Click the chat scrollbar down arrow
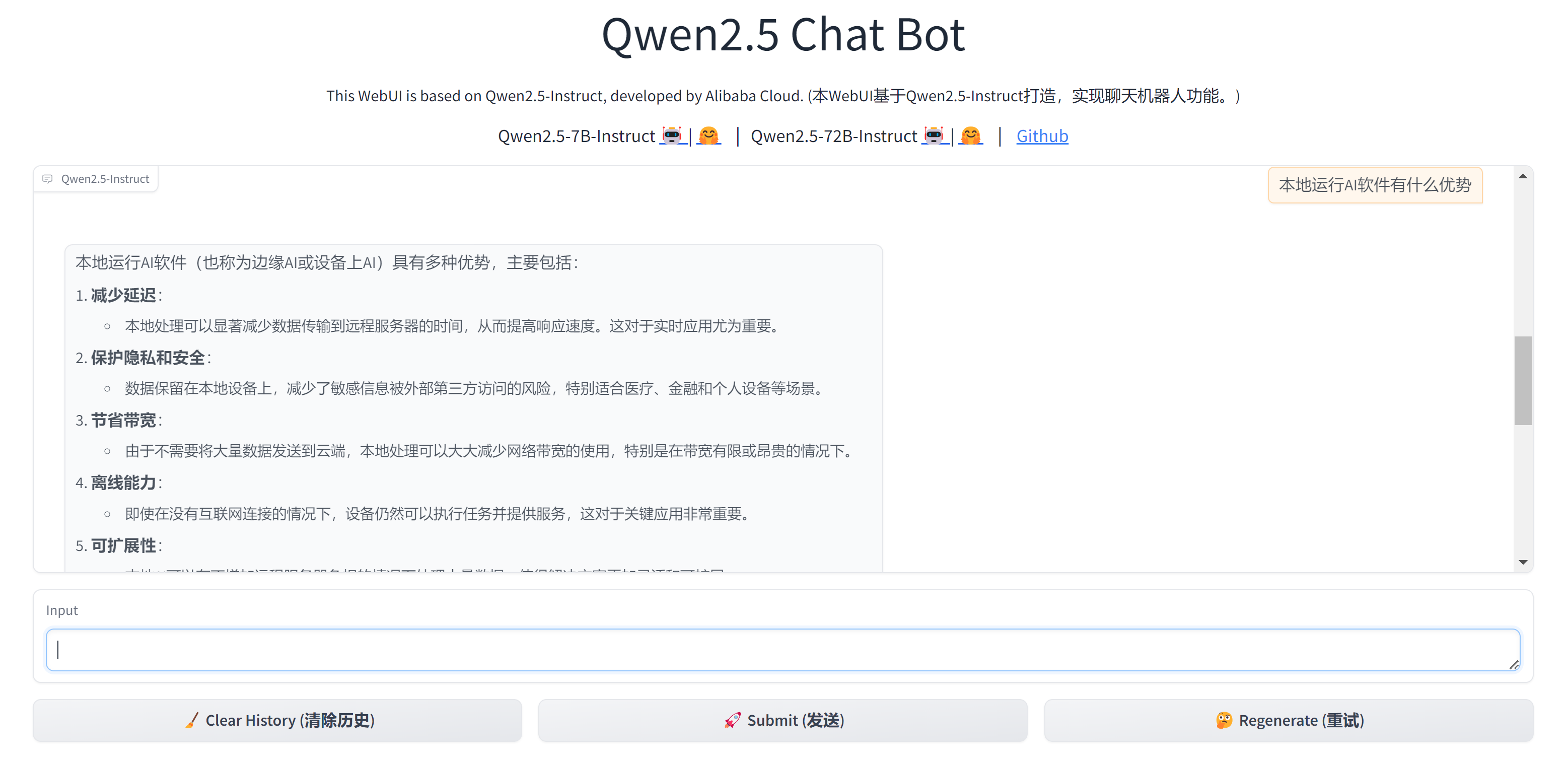 1523,562
